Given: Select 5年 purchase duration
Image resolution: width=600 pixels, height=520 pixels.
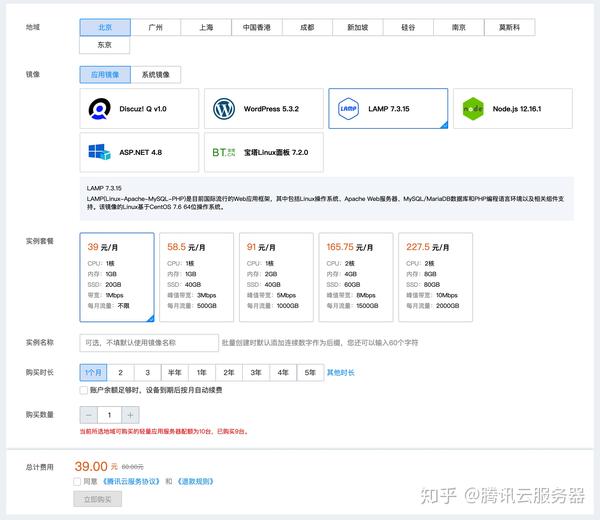Looking at the screenshot, I should [x=310, y=372].
